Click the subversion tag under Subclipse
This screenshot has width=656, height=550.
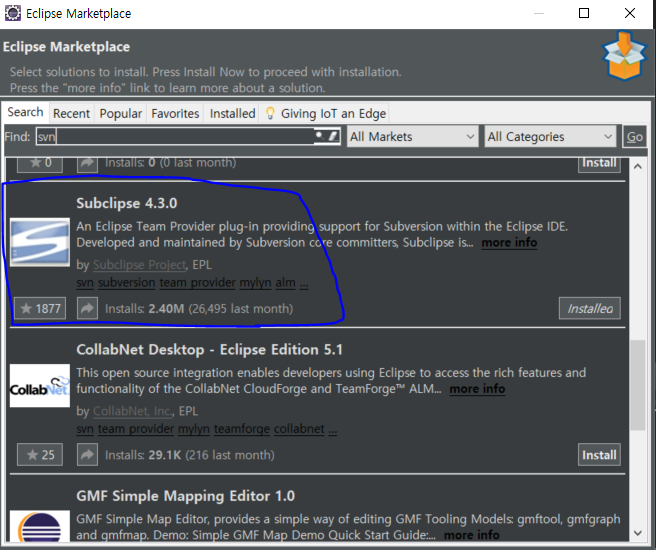coord(127,283)
